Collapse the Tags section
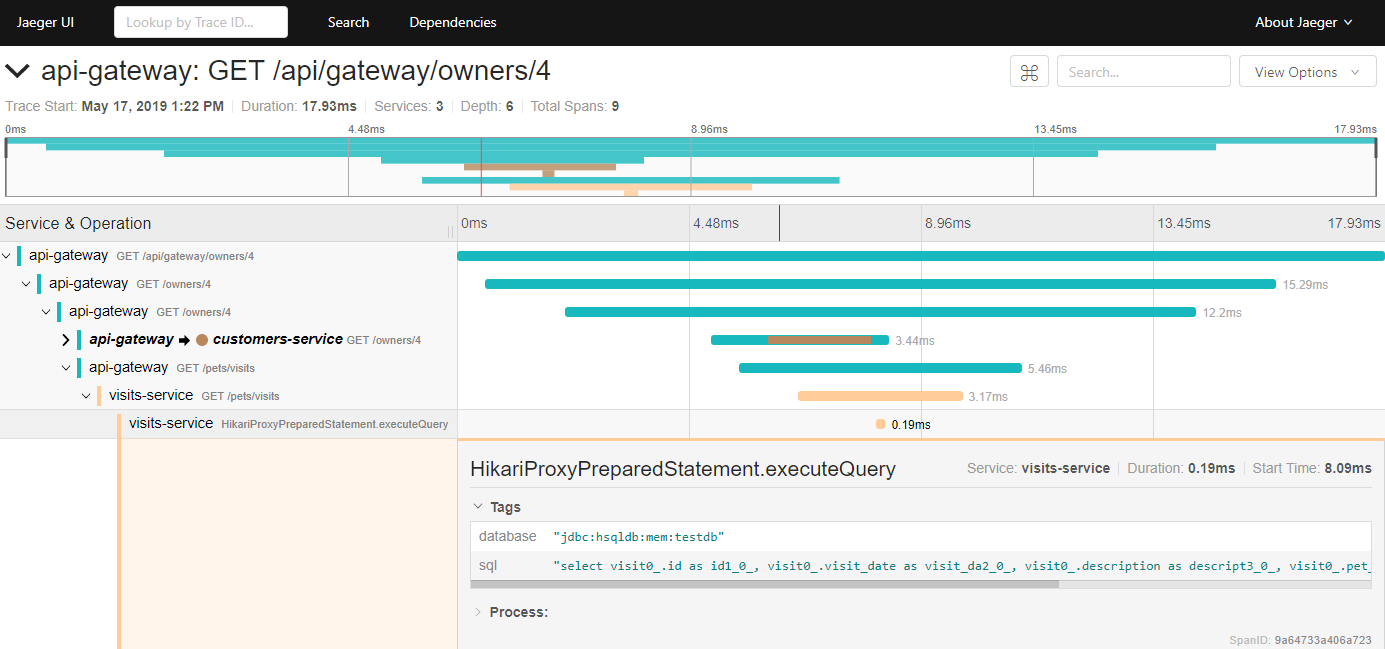Screen dimensions: 1385x649 [497, 507]
